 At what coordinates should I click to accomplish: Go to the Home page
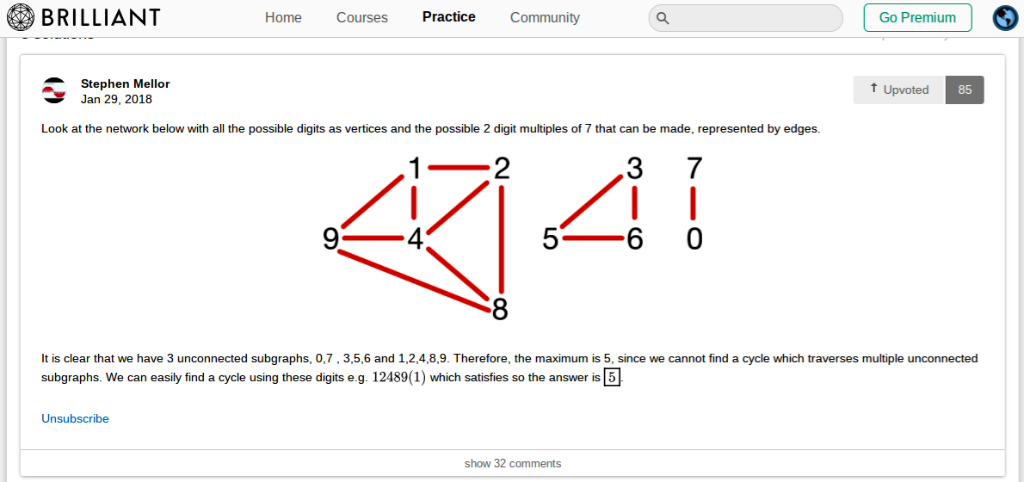pyautogui.click(x=283, y=18)
